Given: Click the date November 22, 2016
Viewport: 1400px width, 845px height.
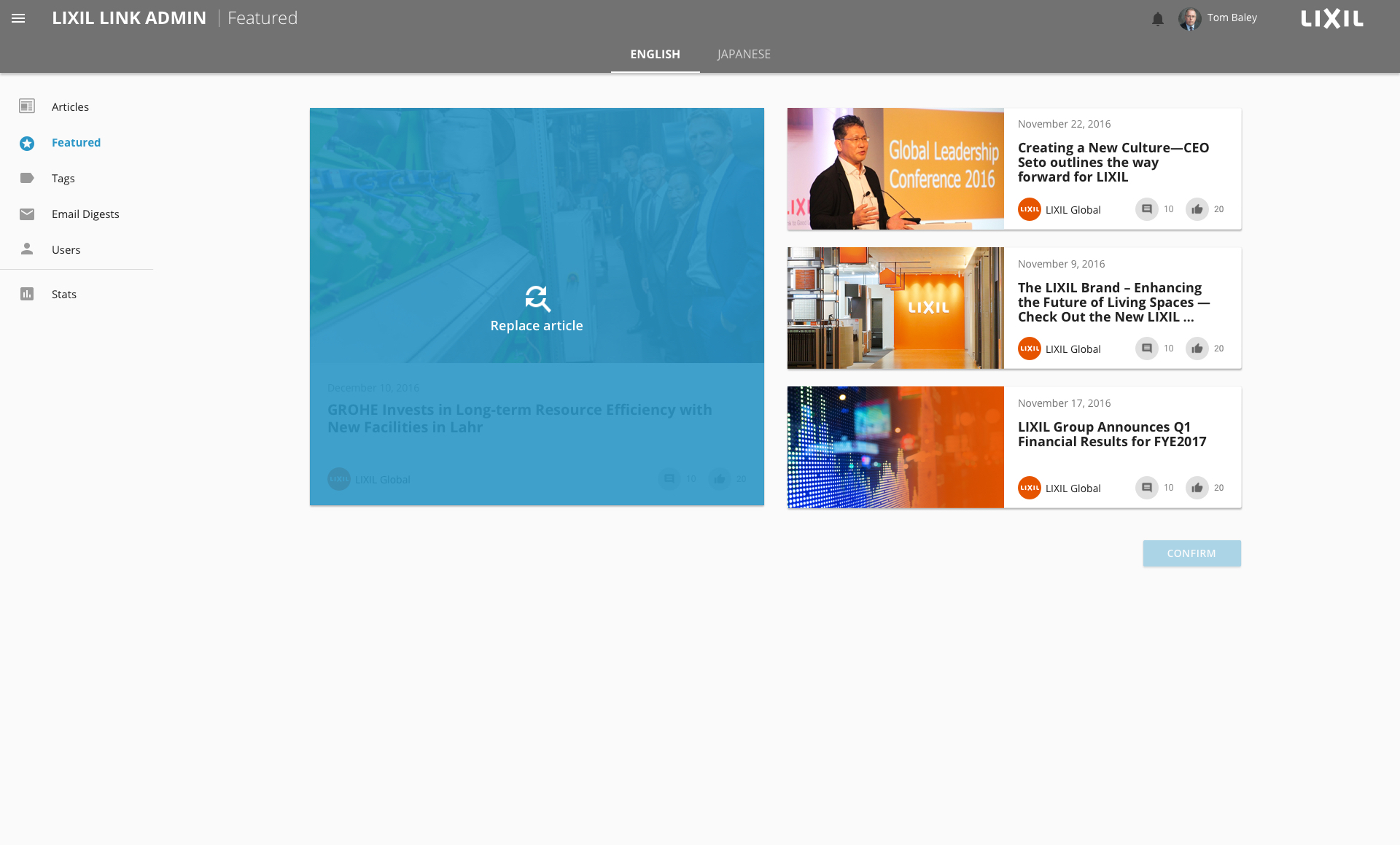Looking at the screenshot, I should pos(1064,124).
